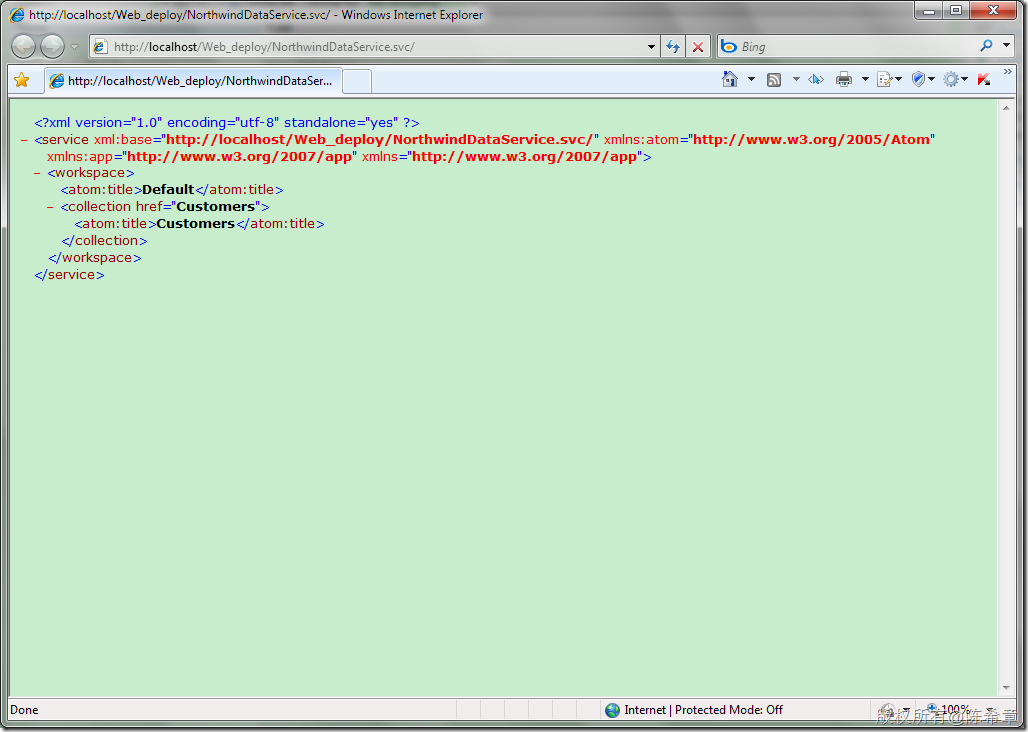Screen dimensions: 1028x732
Task: Click the href "Customers" attribute value
Action: click(x=216, y=206)
